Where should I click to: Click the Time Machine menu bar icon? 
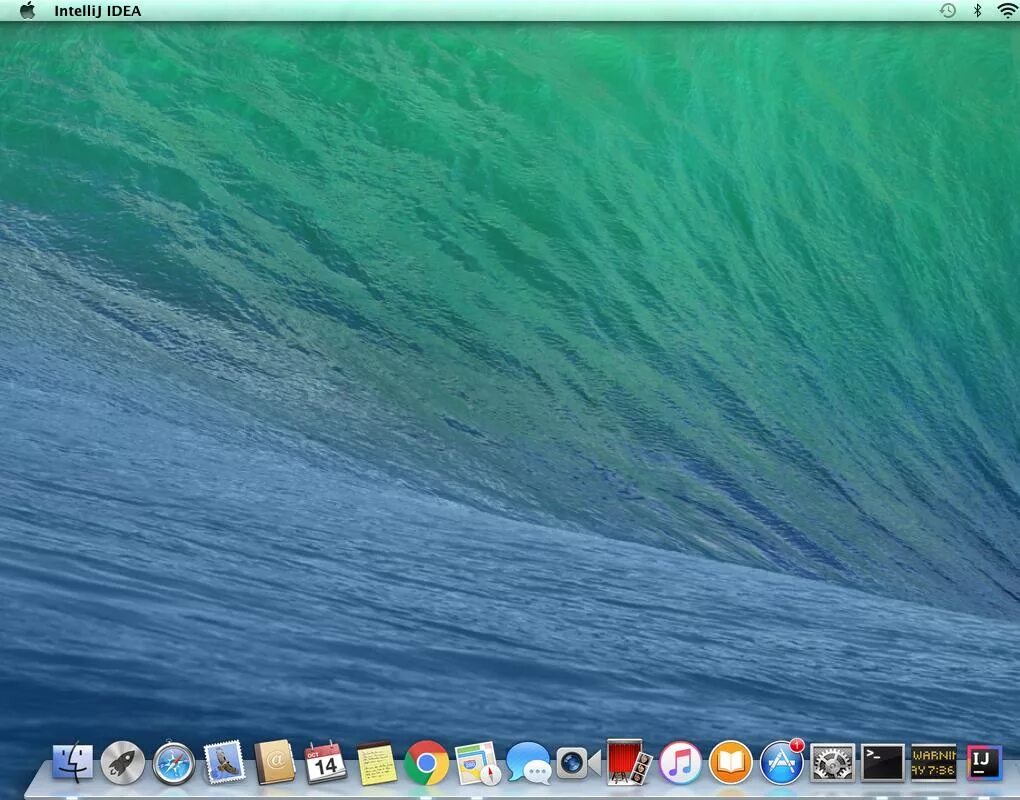pyautogui.click(x=948, y=10)
